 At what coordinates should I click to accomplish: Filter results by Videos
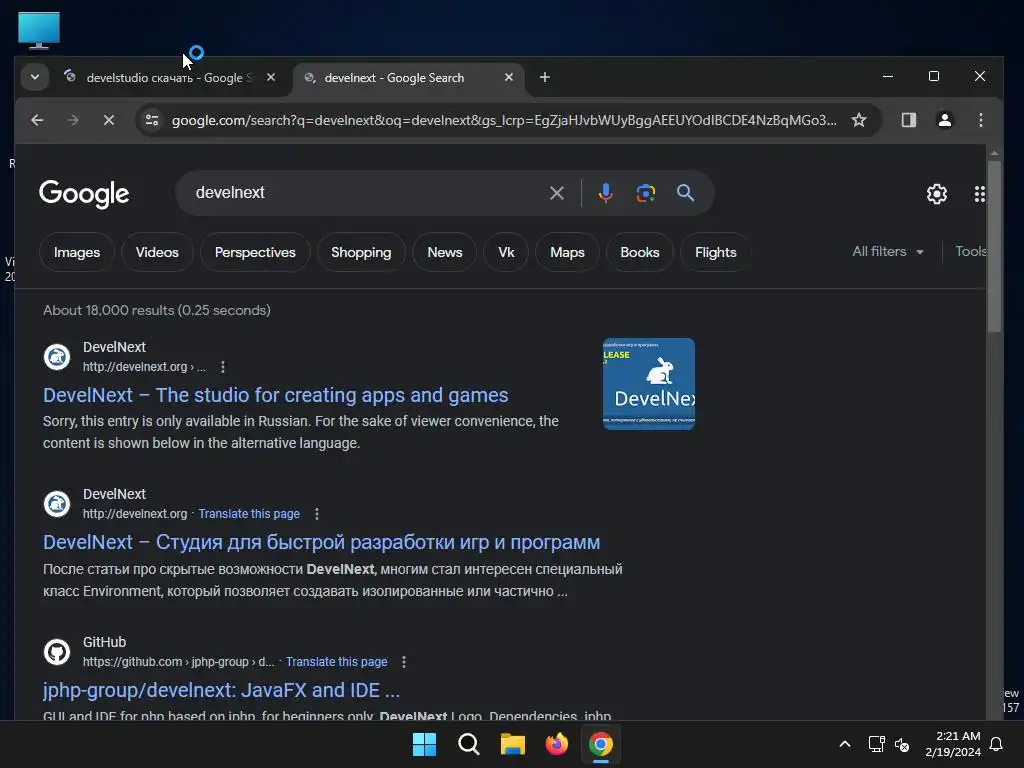157,252
